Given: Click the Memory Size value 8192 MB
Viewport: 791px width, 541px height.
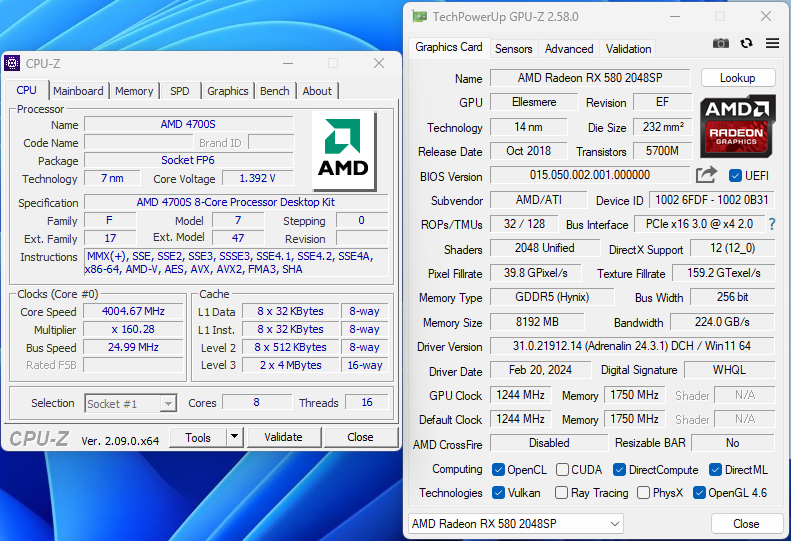Looking at the screenshot, I should tap(537, 322).
